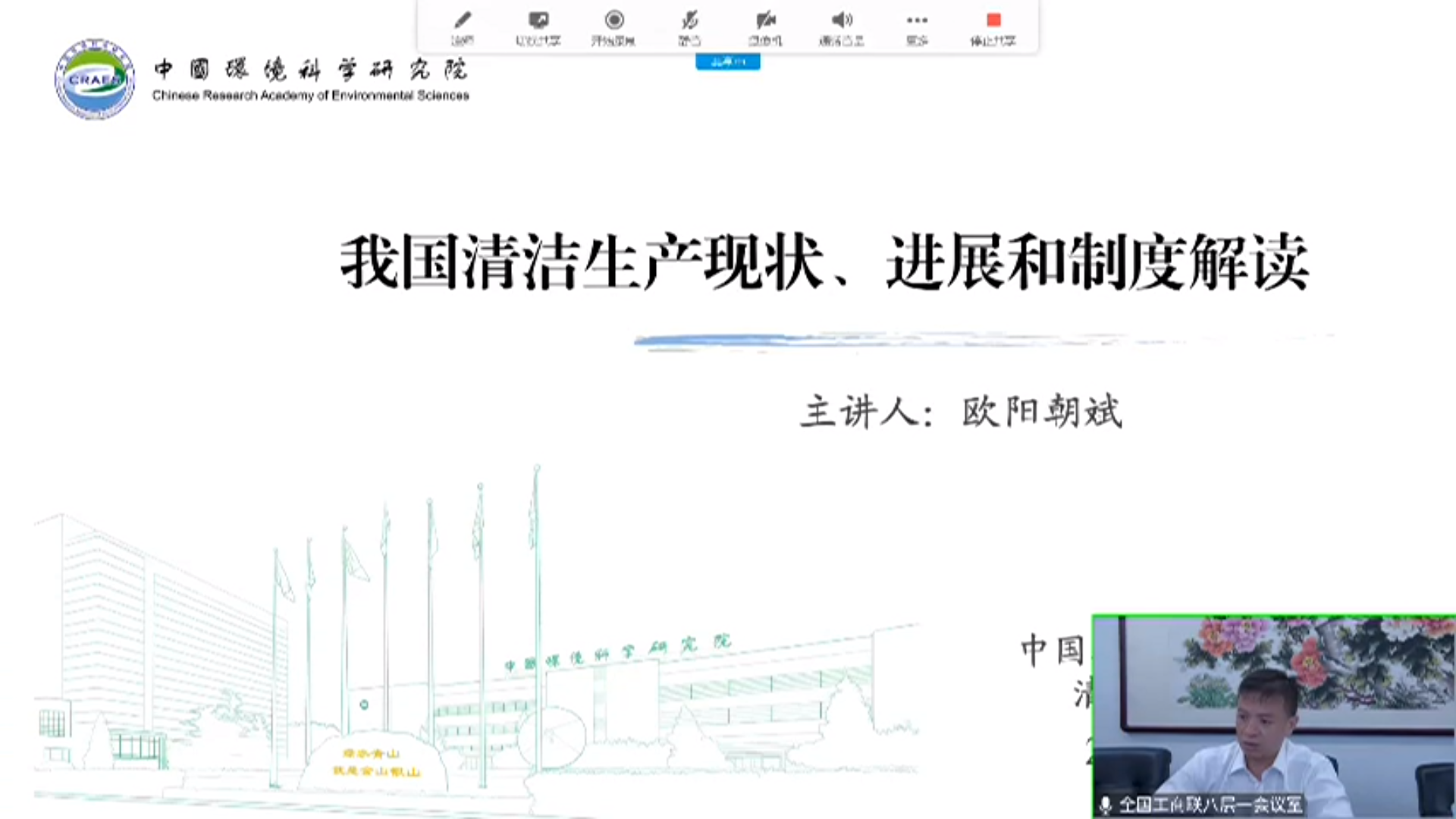Image resolution: width=1456 pixels, height=819 pixels.
Task: Click the switch shared screen icon
Action: point(538,21)
